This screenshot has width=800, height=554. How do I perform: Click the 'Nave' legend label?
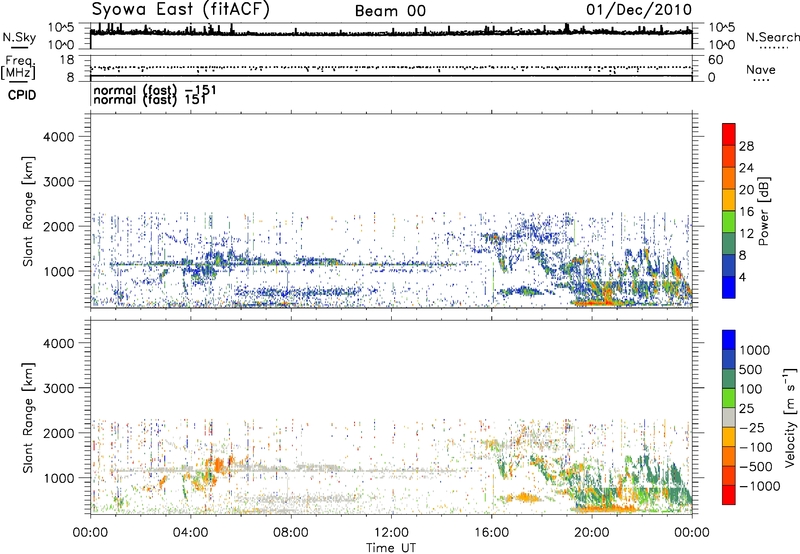[x=761, y=69]
